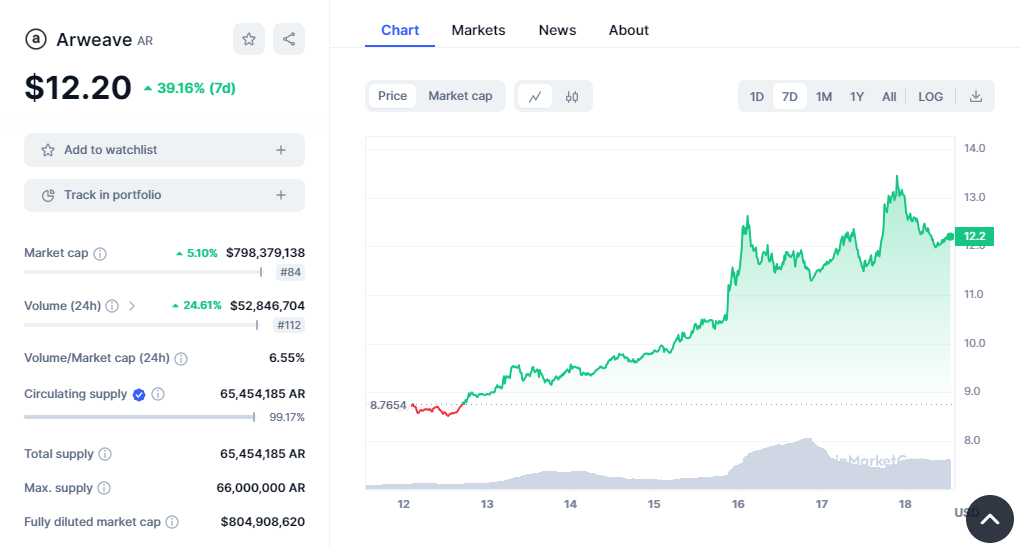Click date 12 on chart axis
The image size is (1021, 547).
point(404,504)
